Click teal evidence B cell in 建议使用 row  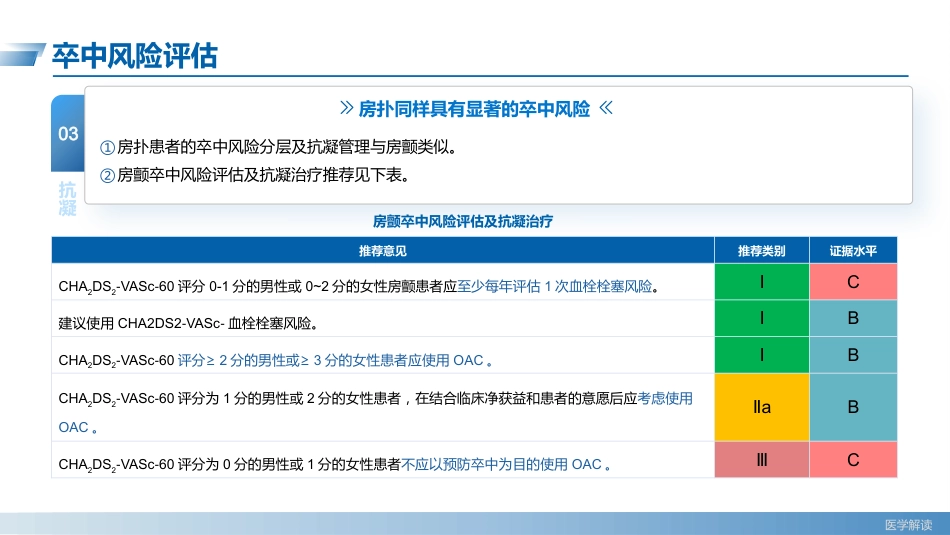click(853, 318)
